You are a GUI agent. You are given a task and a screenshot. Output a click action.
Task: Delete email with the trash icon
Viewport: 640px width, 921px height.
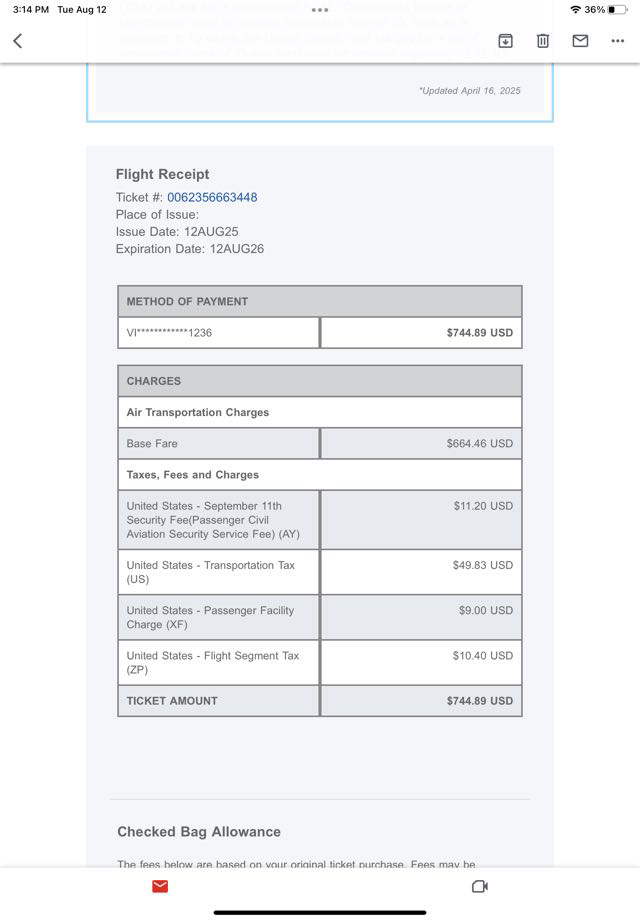click(x=543, y=41)
